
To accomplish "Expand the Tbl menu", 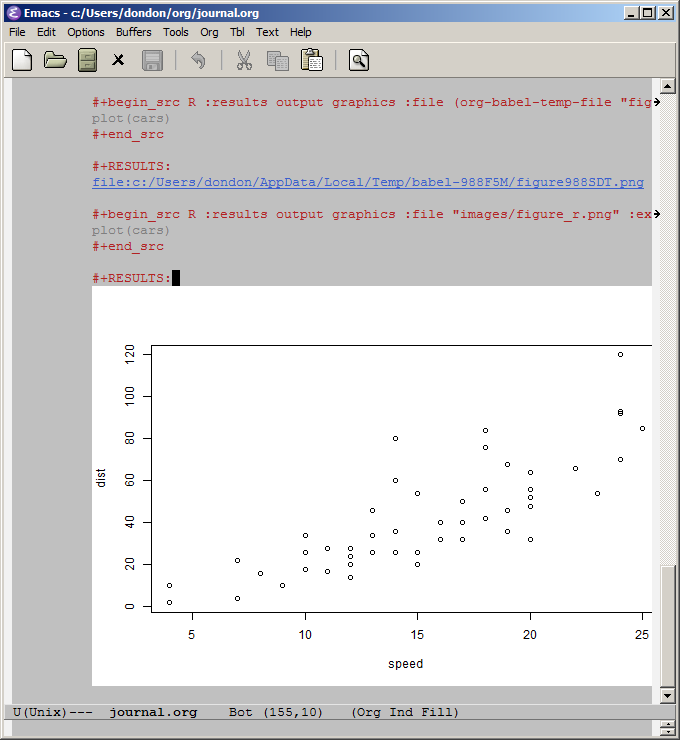I will [x=237, y=32].
